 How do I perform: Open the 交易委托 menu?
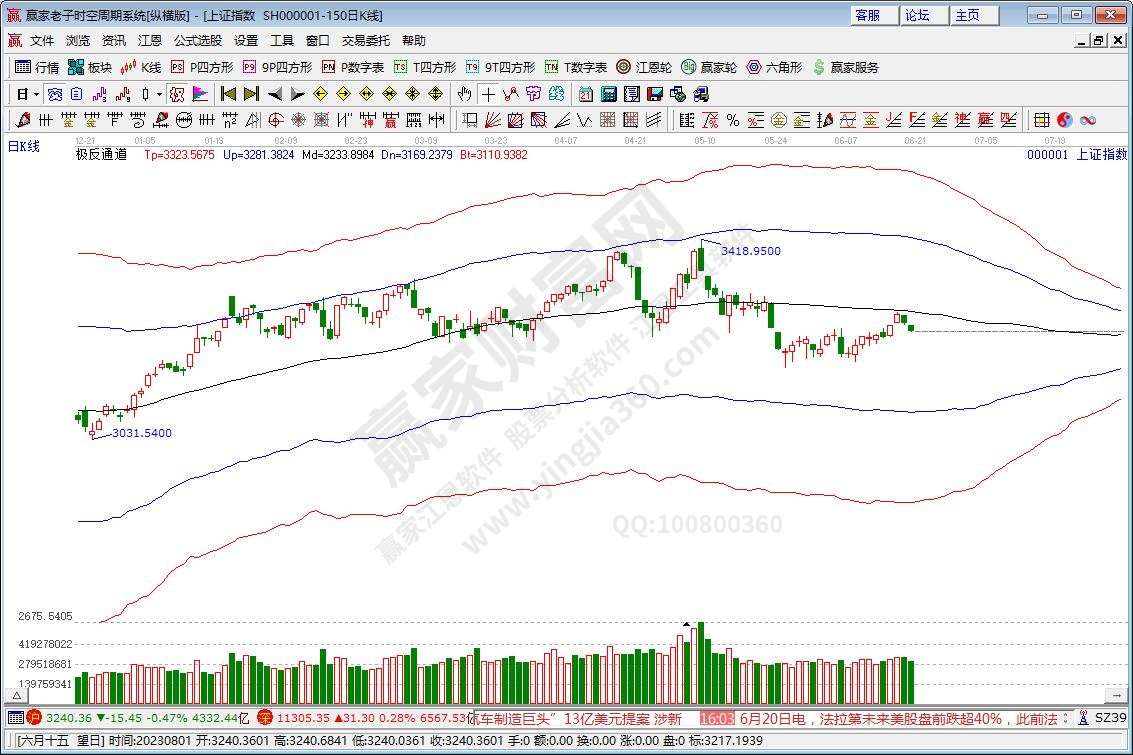[x=366, y=41]
